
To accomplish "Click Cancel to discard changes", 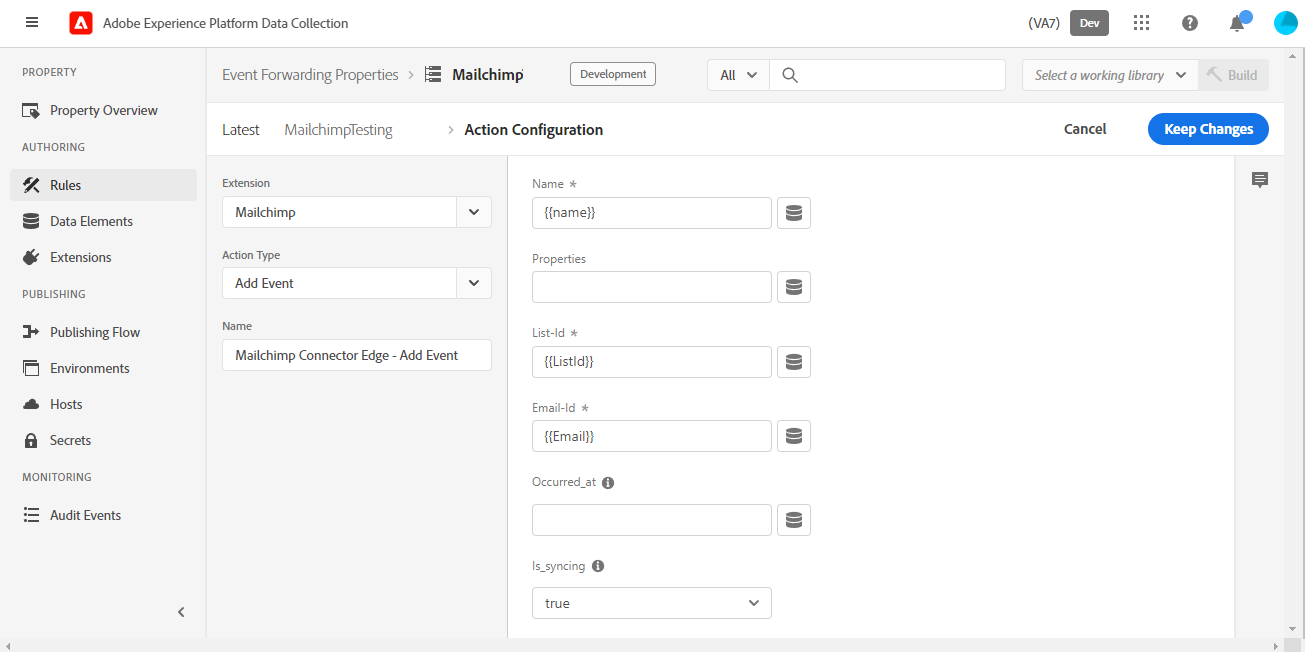I will point(1084,128).
